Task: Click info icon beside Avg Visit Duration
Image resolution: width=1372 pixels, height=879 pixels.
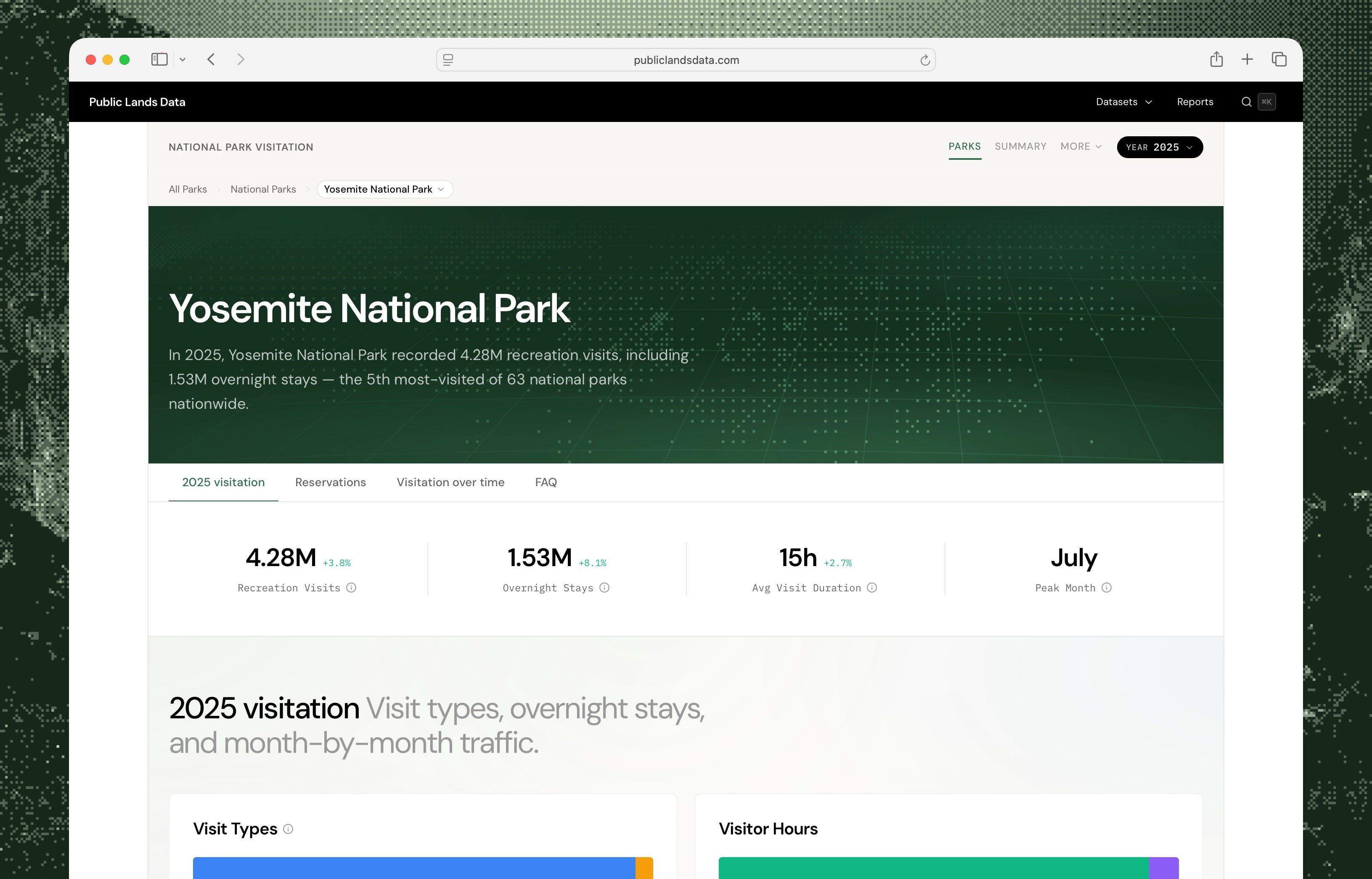Action: tap(872, 588)
